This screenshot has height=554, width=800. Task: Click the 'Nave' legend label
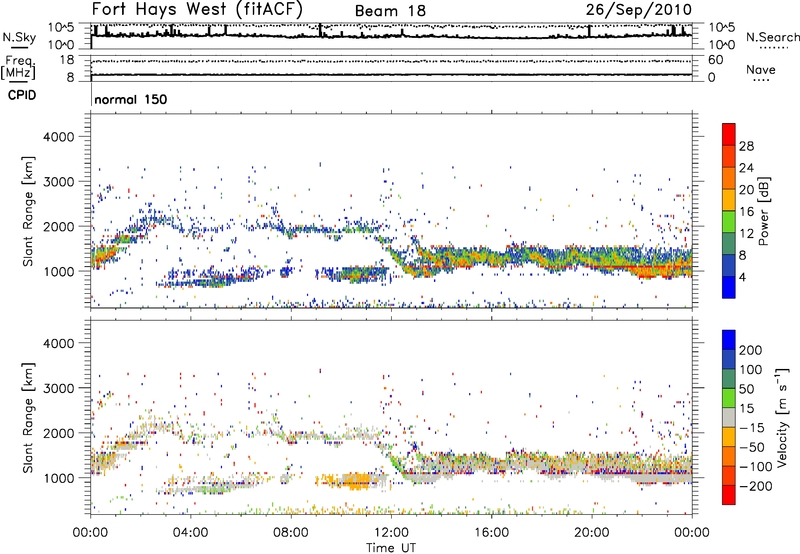point(761,69)
